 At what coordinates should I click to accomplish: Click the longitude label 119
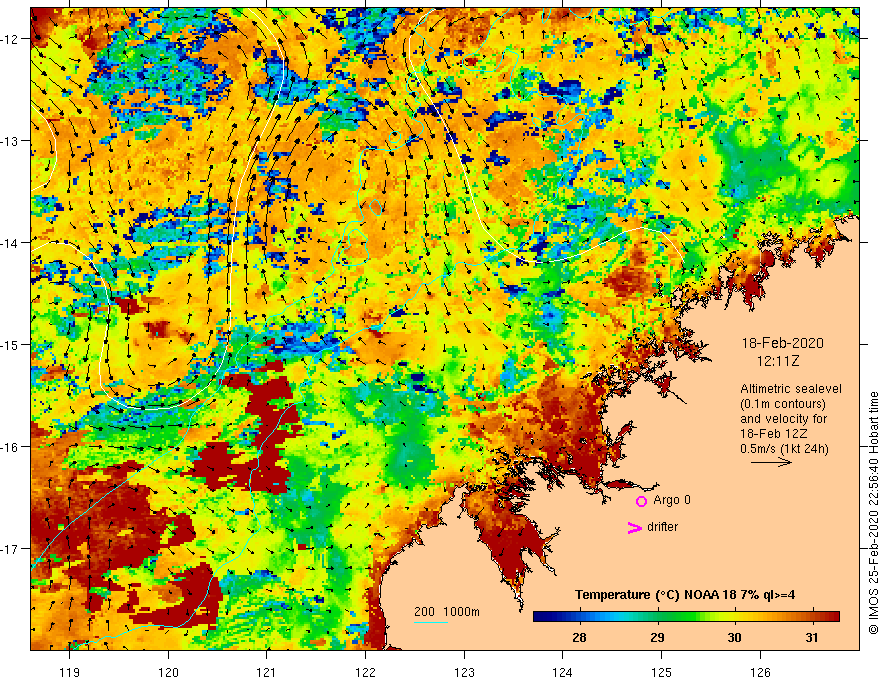pyautogui.click(x=69, y=672)
